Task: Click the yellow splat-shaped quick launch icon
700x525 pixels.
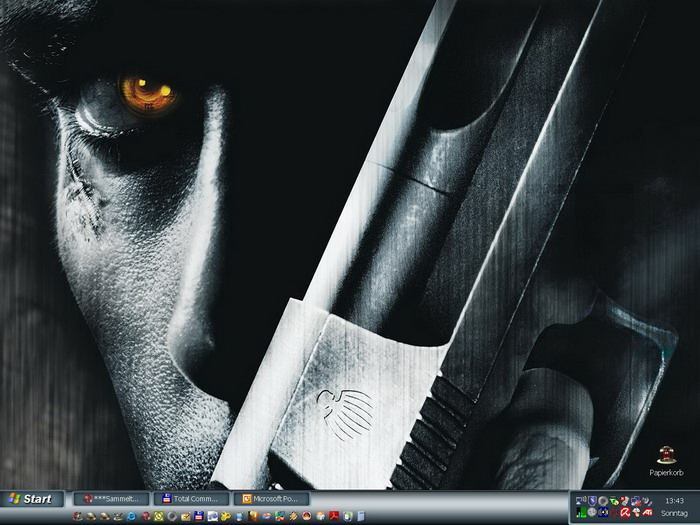Action: pyautogui.click(x=225, y=516)
